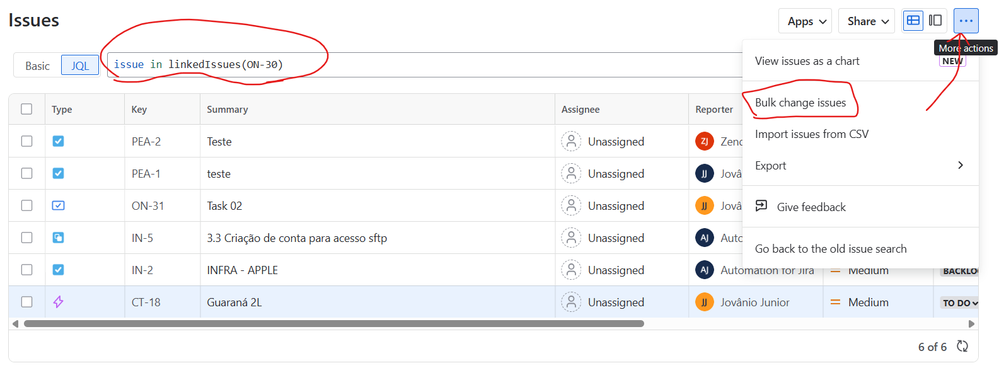Switch to Basic search mode
The image size is (999, 373).
(38, 66)
